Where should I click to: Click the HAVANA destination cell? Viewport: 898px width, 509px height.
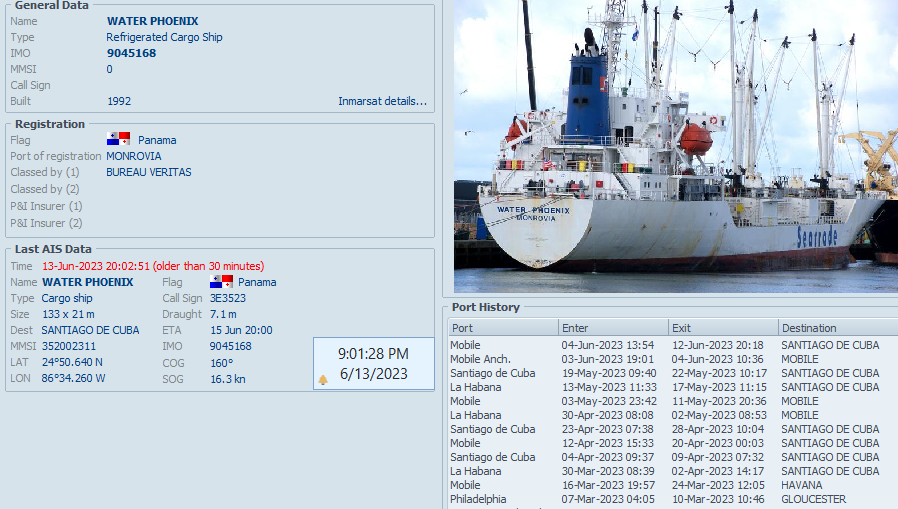[801, 486]
